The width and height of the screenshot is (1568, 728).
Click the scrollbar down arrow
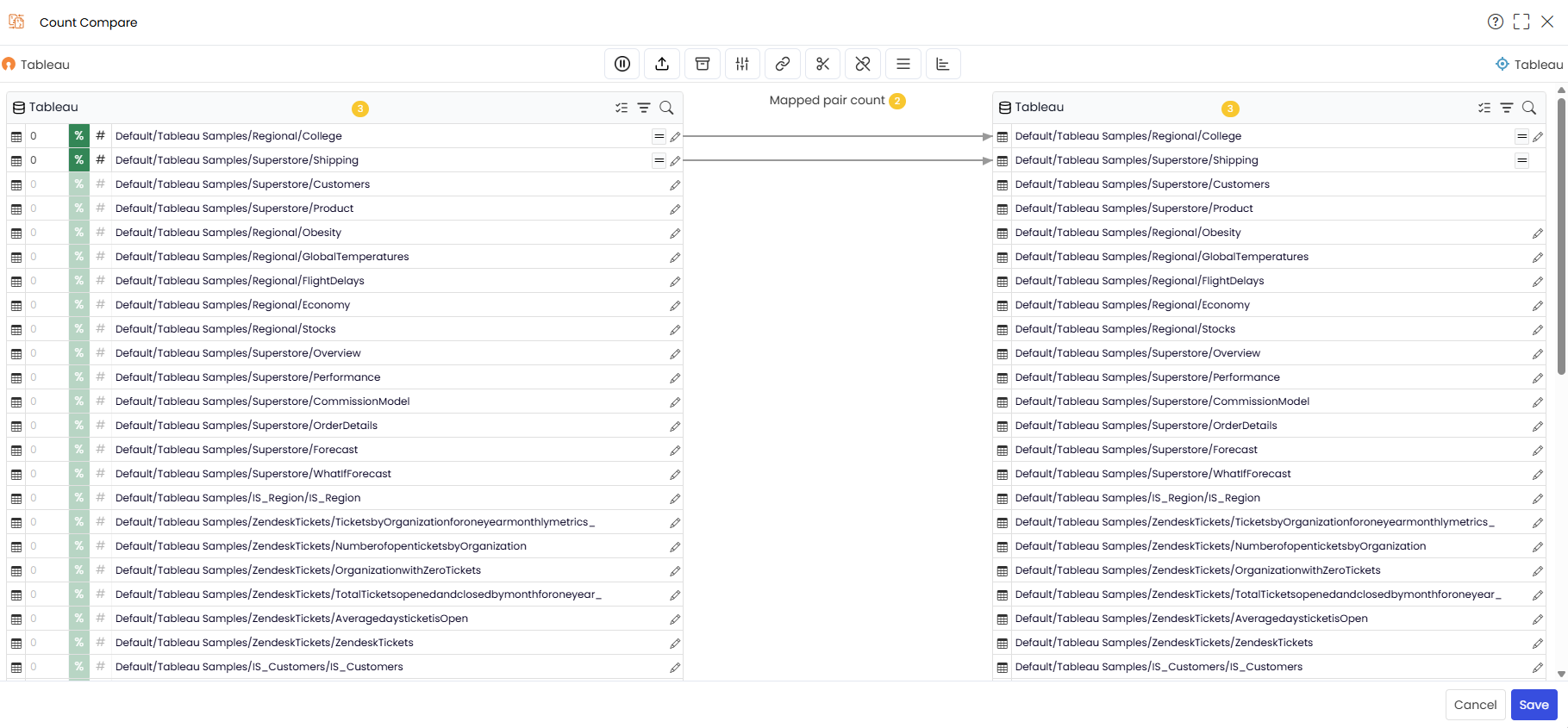(x=1561, y=674)
